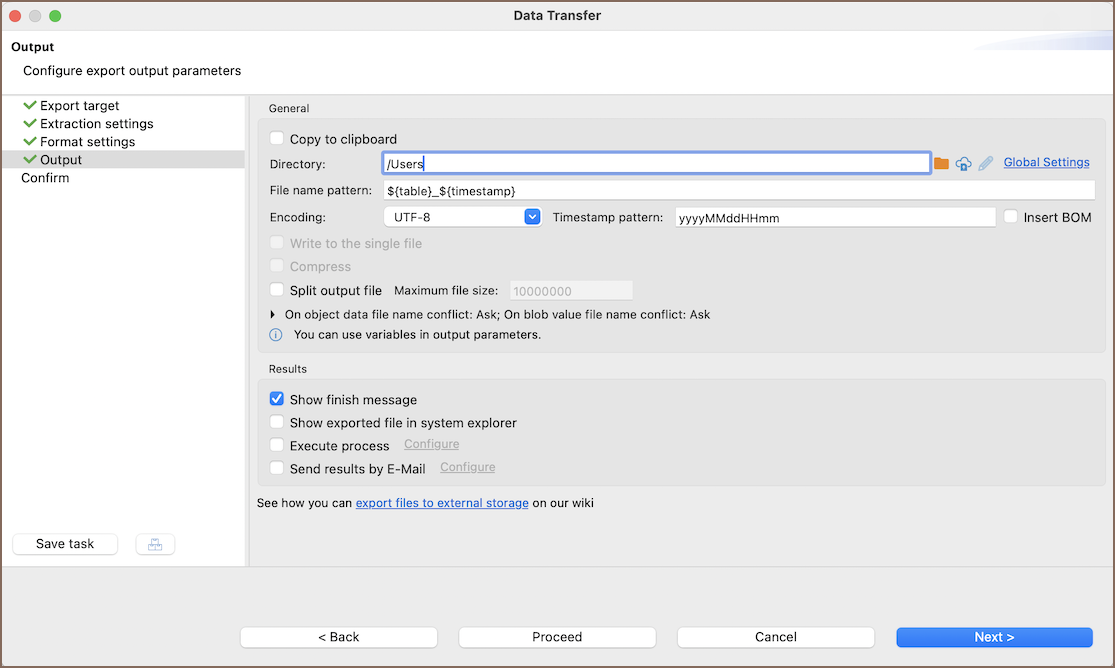Toggle the Insert BOM checkbox
The image size is (1115, 668).
point(1011,217)
